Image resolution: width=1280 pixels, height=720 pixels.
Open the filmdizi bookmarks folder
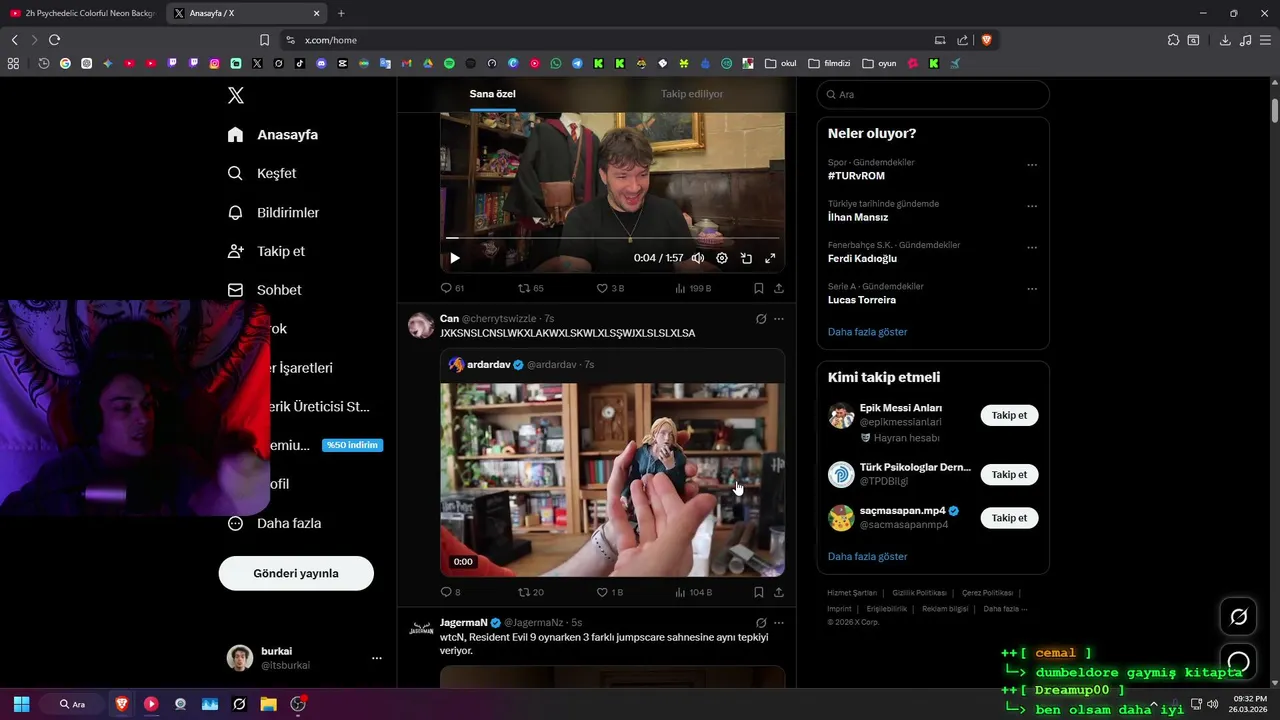click(829, 63)
